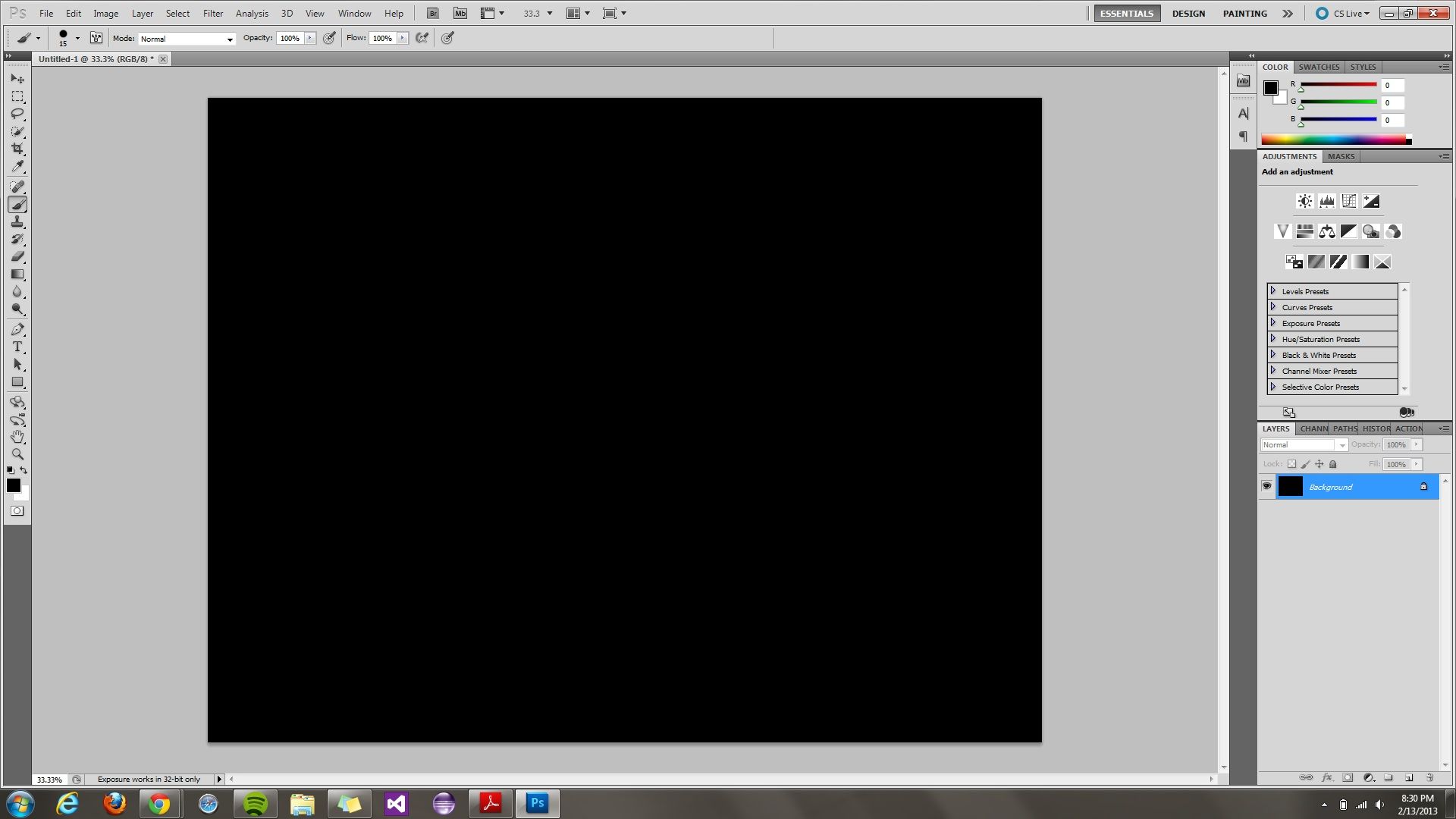The image size is (1456, 819).
Task: Open the layer blend mode dropdown
Action: click(x=1304, y=445)
